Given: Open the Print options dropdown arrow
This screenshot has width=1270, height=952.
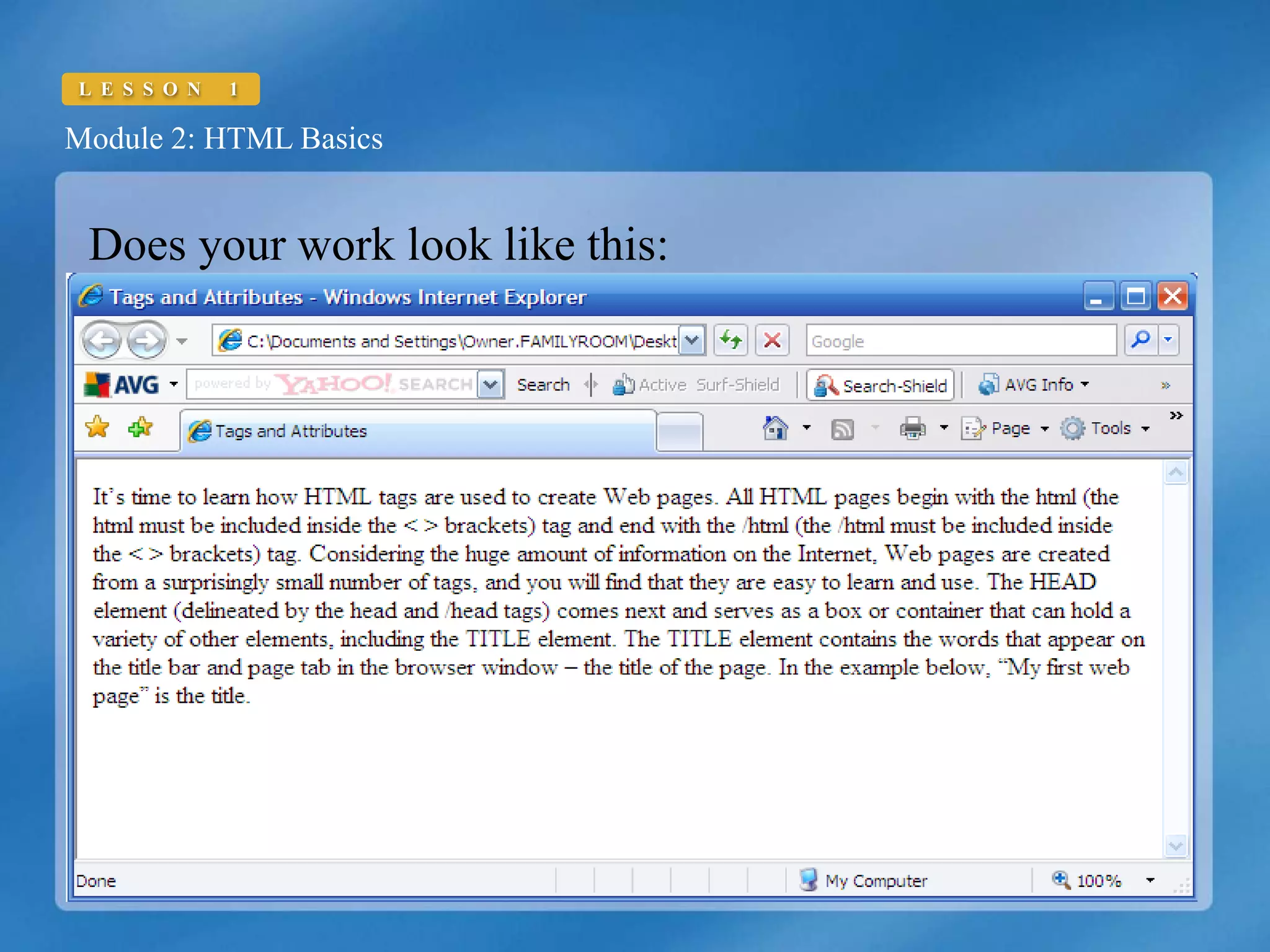Looking at the screenshot, I should (944, 428).
